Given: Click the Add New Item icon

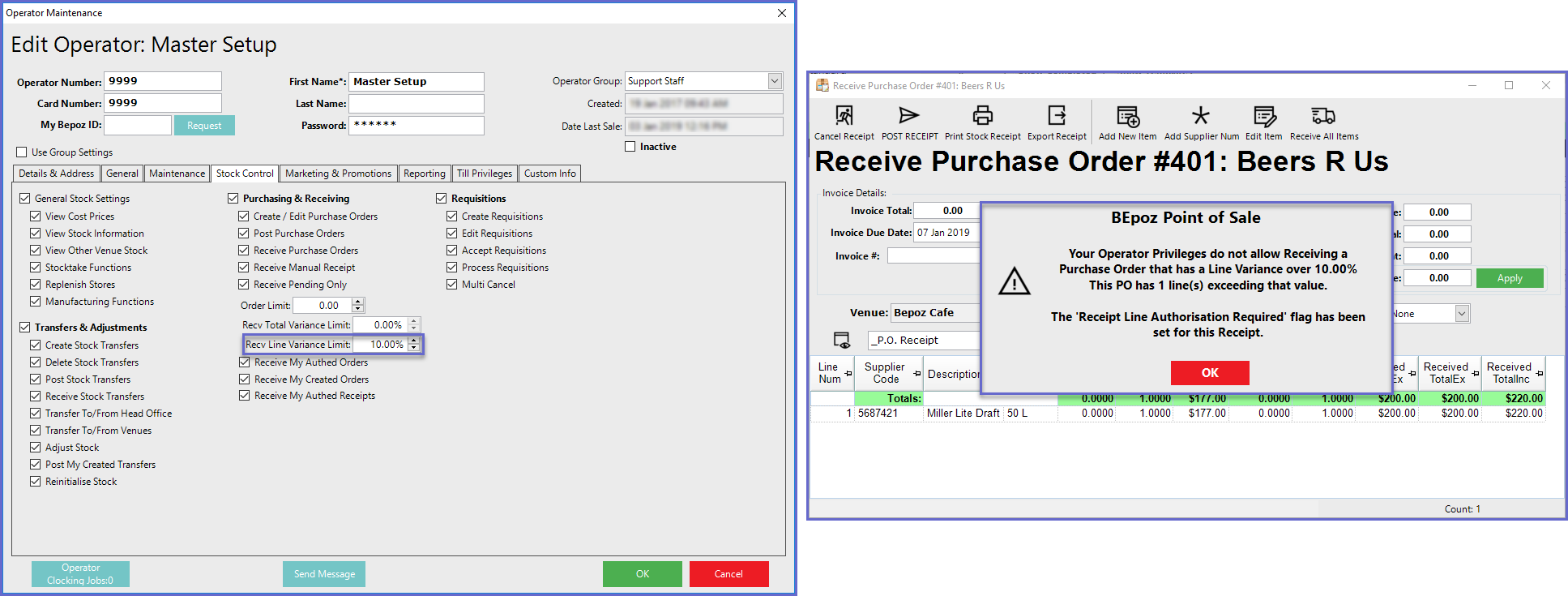Looking at the screenshot, I should (1127, 115).
